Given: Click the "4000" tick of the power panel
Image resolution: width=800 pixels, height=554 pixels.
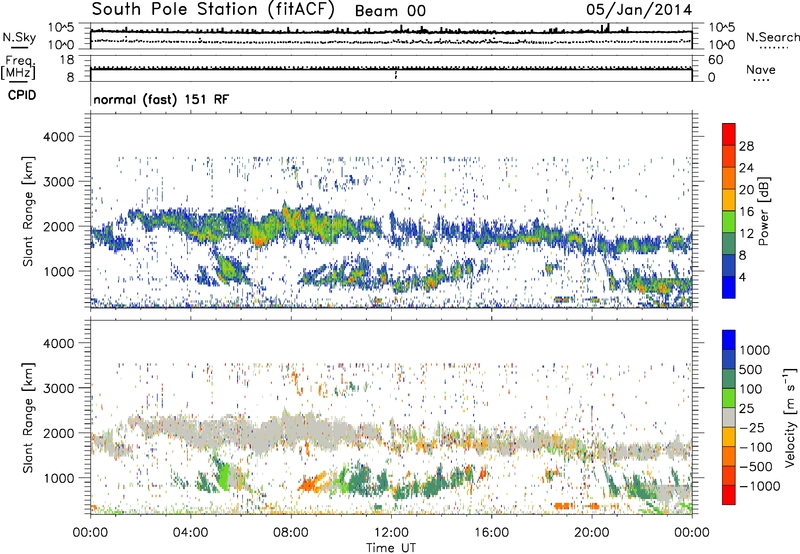Looking at the screenshot, I should coord(58,136).
